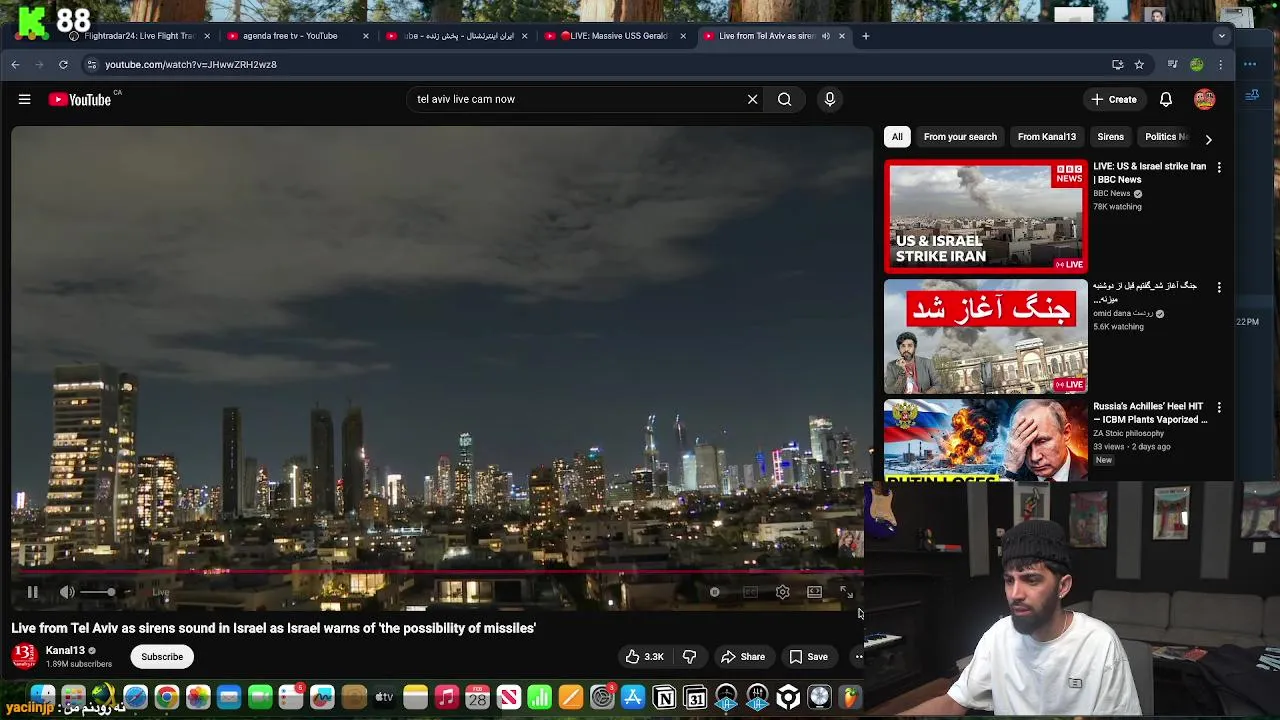Image resolution: width=1280 pixels, height=720 pixels.
Task: Toggle the autoplay switch in the player
Action: (x=715, y=592)
